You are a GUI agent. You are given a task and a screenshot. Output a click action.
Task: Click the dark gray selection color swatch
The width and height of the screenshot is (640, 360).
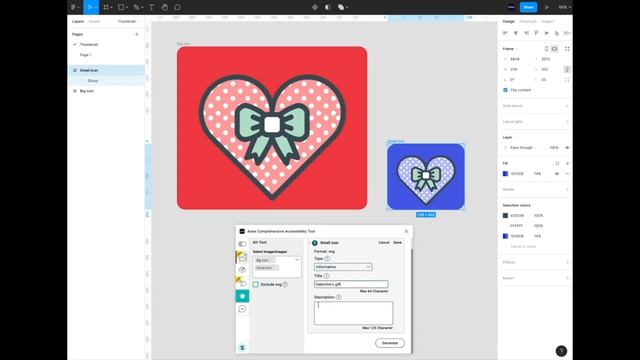[505, 216]
